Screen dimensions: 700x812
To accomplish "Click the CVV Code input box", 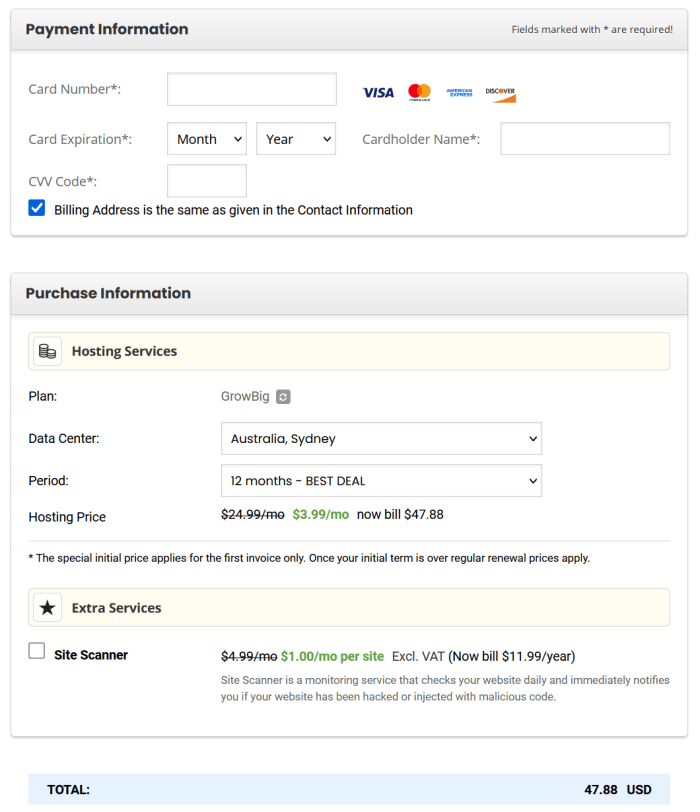I will (207, 181).
